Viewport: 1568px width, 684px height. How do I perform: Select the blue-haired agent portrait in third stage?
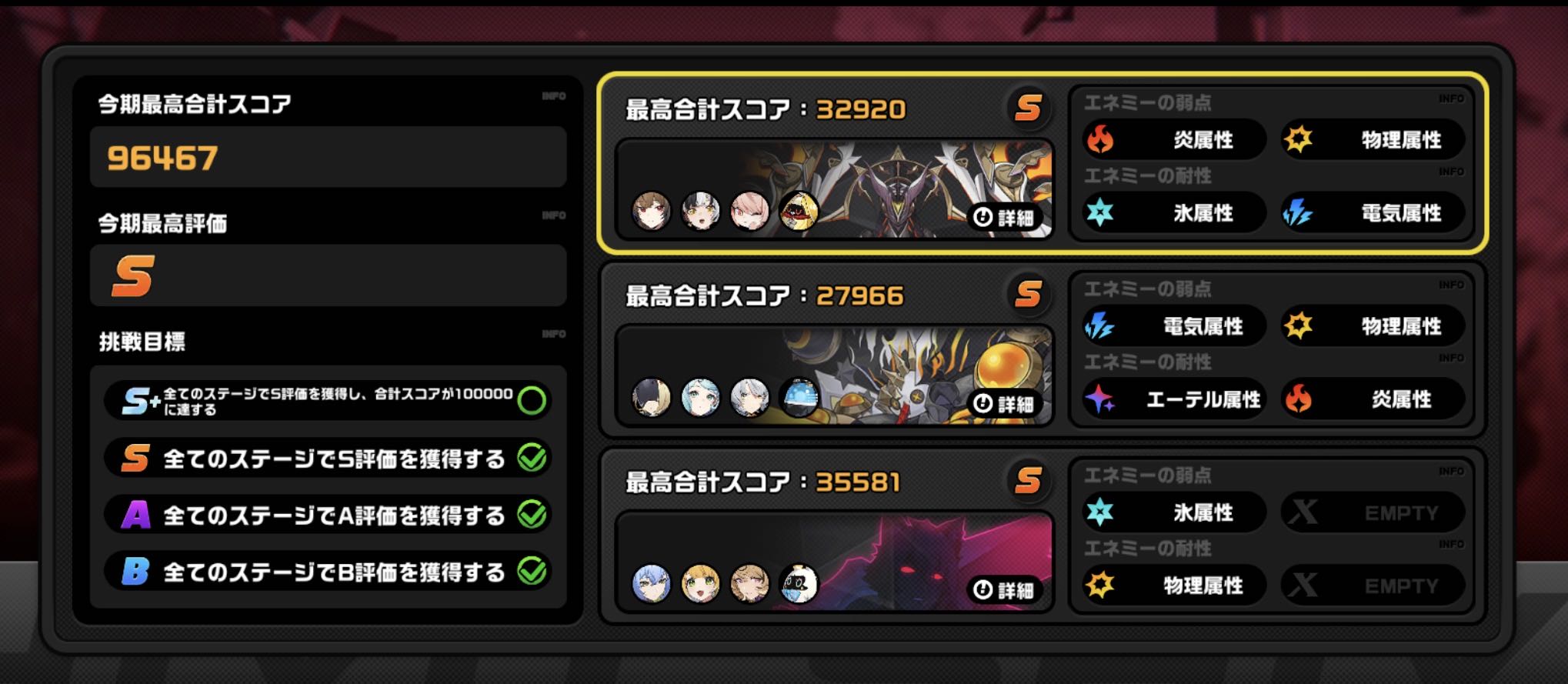point(651,583)
